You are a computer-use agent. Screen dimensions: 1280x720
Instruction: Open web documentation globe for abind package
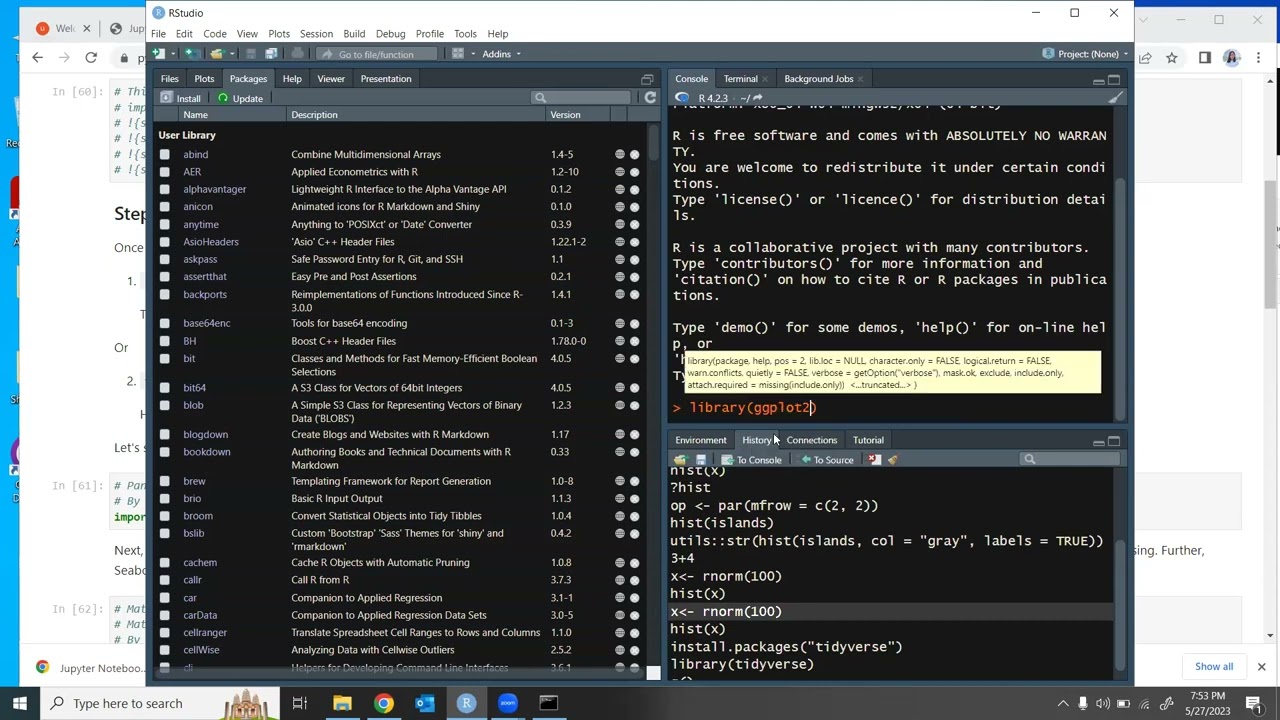pos(620,155)
